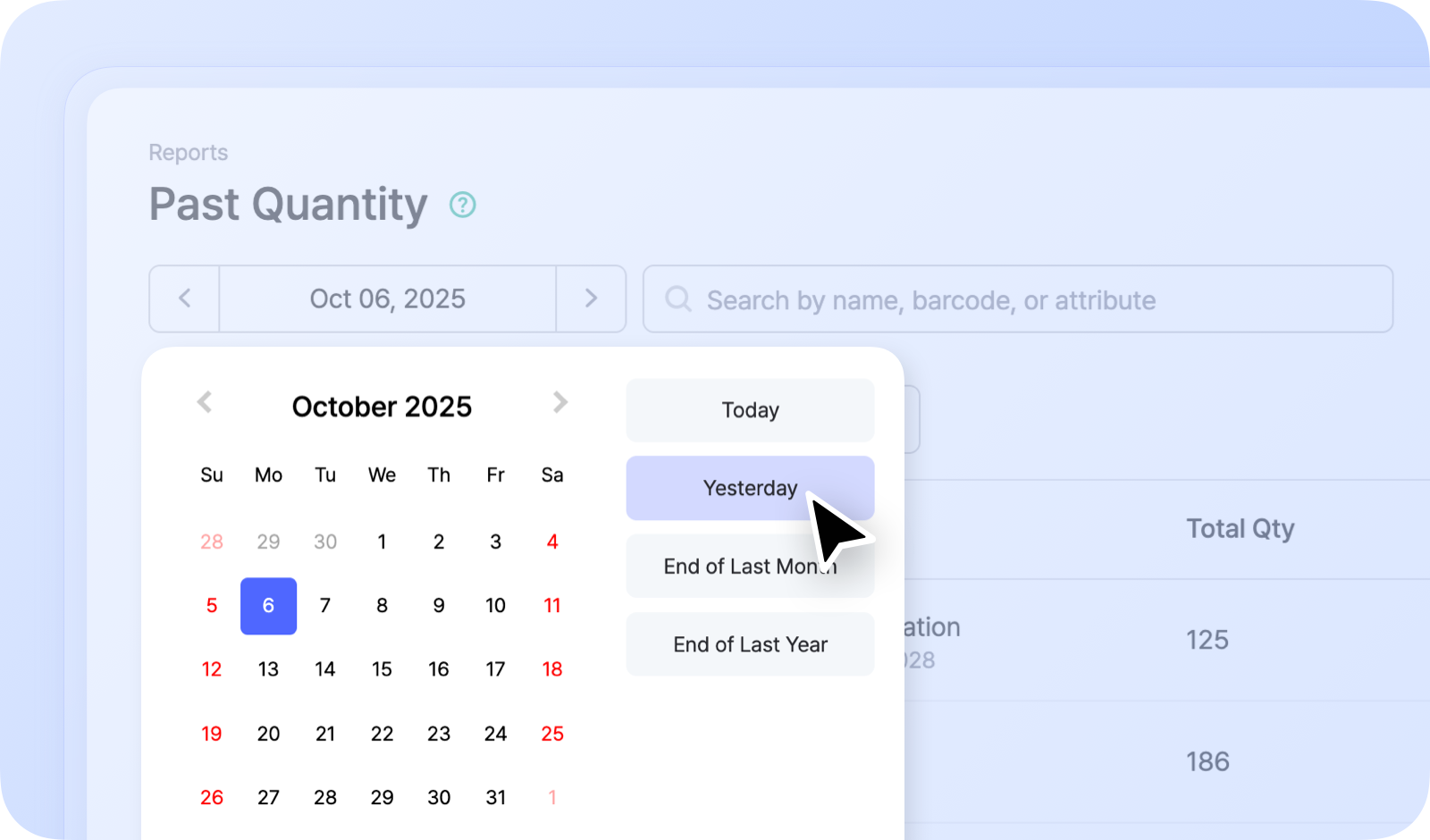This screenshot has height=840, width=1430.
Task: Choose Sunday October 19
Action: (212, 734)
